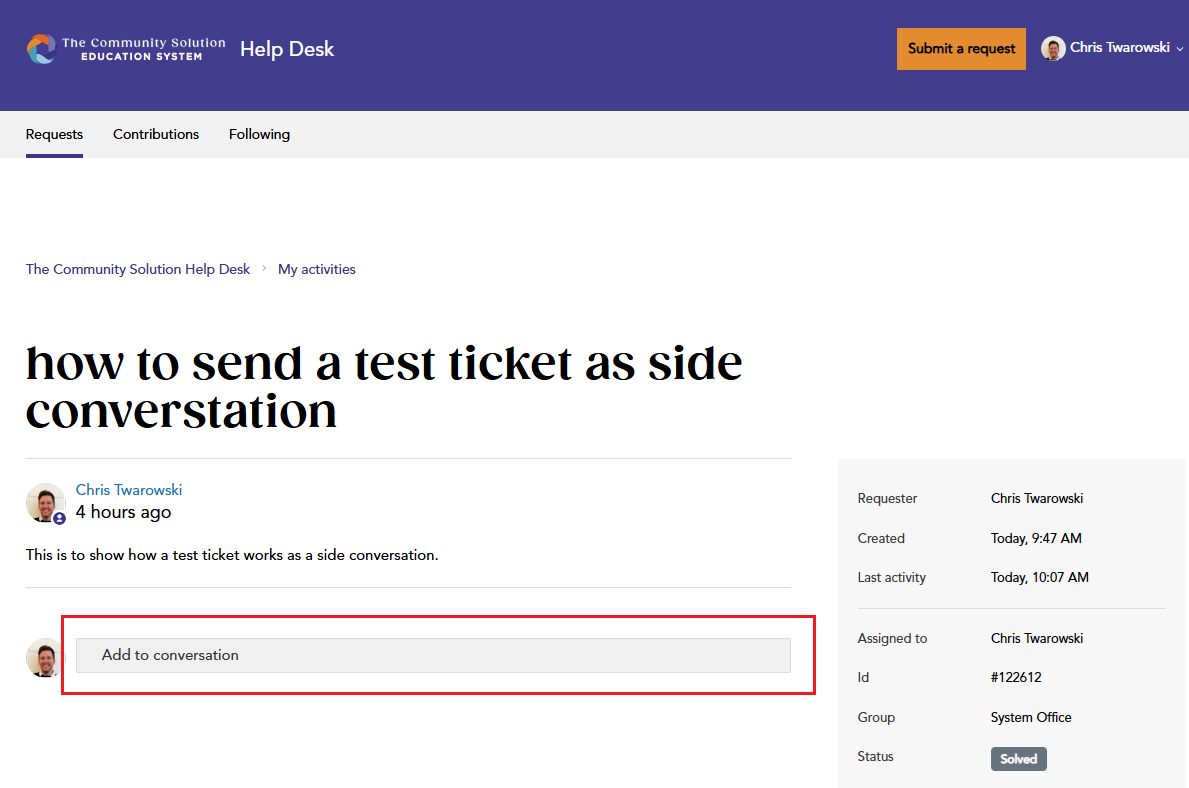
Task: Click the Chris Twarowski name in header
Action: click(1119, 48)
